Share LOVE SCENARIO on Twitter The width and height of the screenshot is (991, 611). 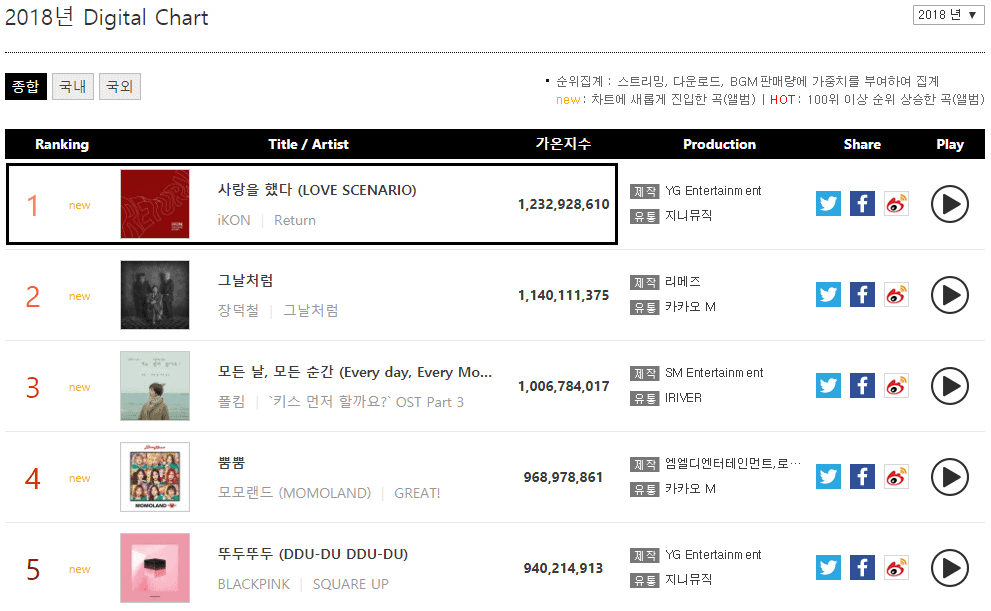(x=828, y=204)
